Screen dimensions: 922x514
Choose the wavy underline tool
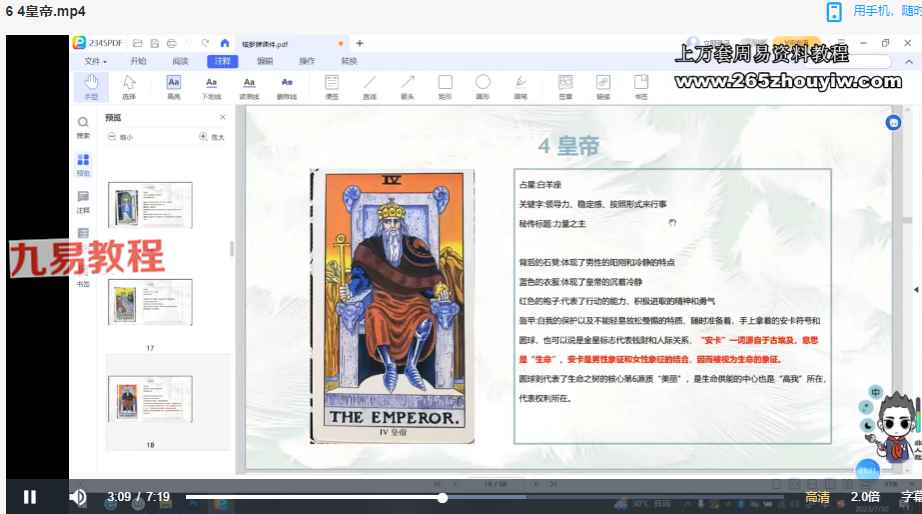click(249, 86)
